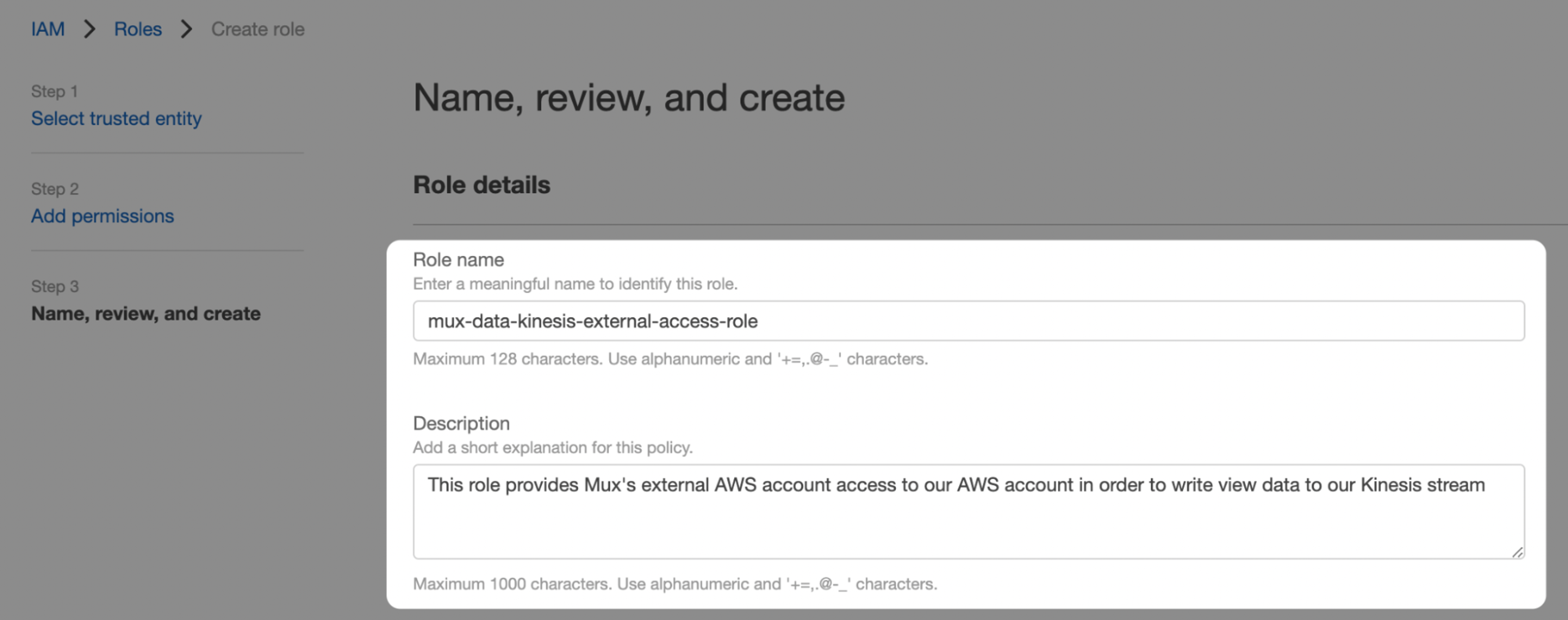This screenshot has width=1568, height=620.
Task: Click inside the Description text area
Action: (x=969, y=512)
